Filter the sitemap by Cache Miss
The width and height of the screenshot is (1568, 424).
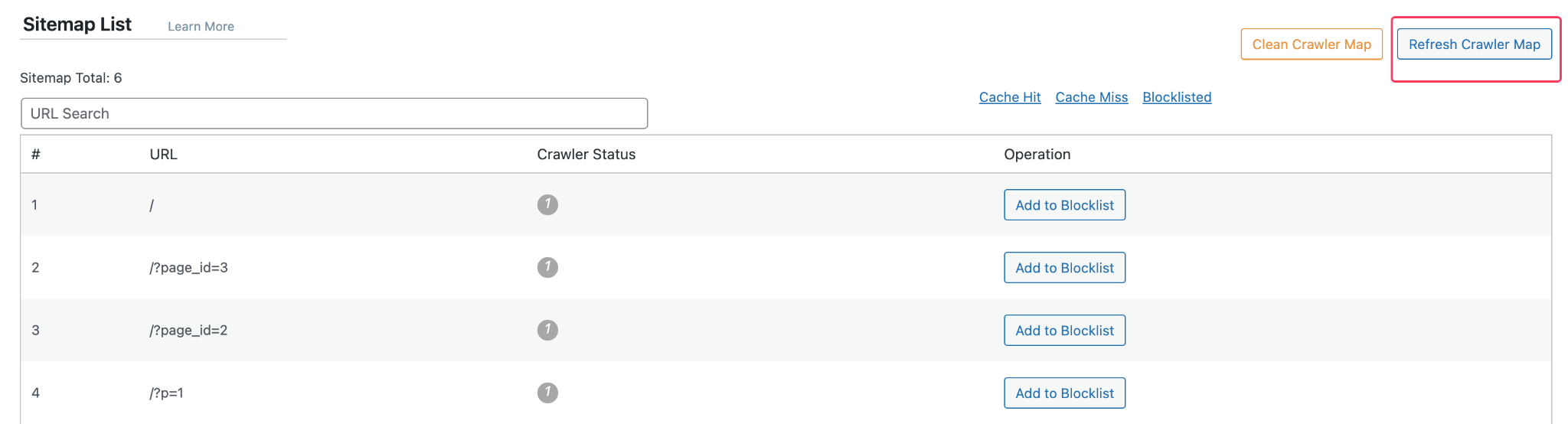pos(1091,97)
